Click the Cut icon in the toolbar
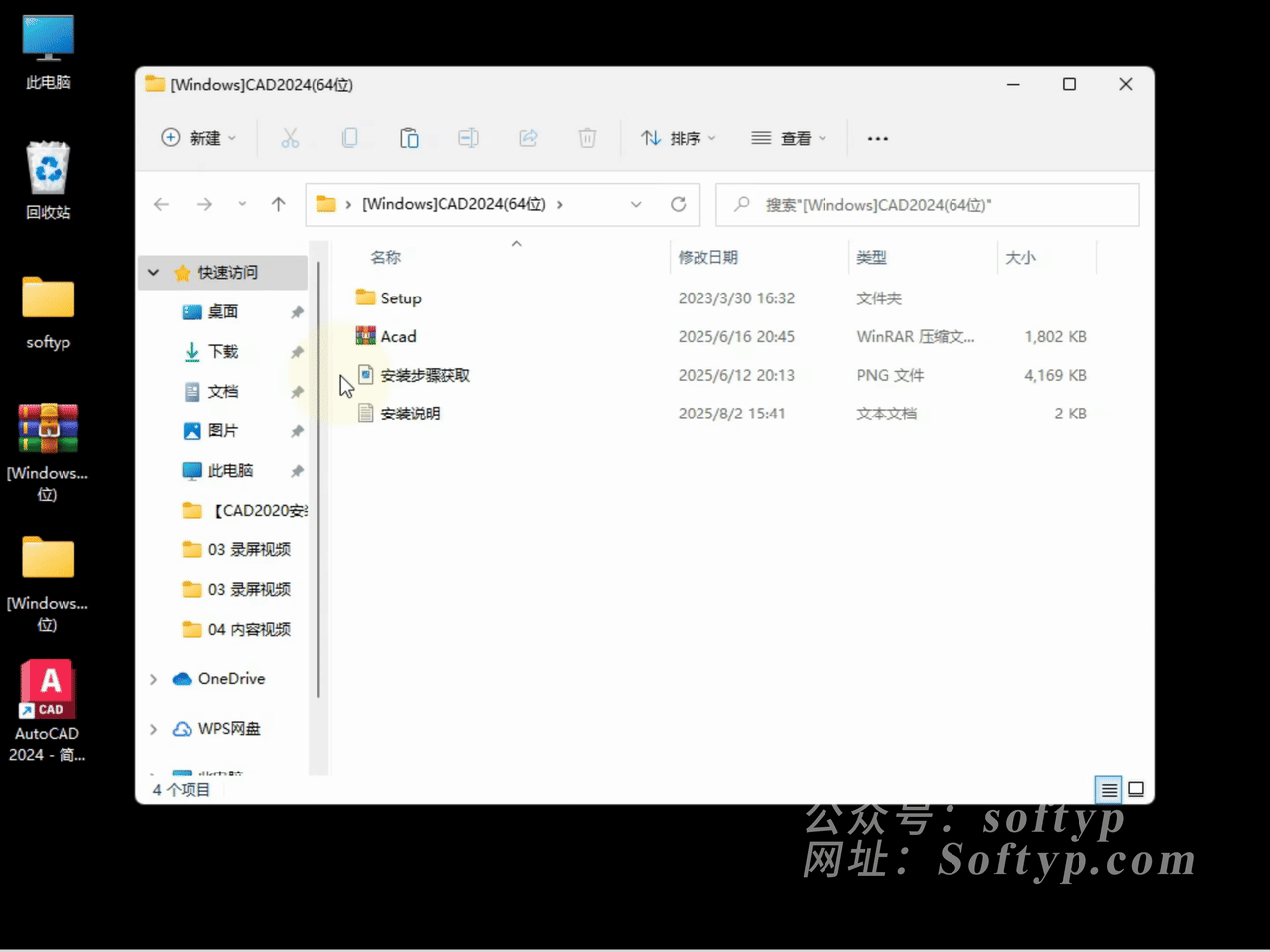This screenshot has height=952, width=1270. click(290, 138)
